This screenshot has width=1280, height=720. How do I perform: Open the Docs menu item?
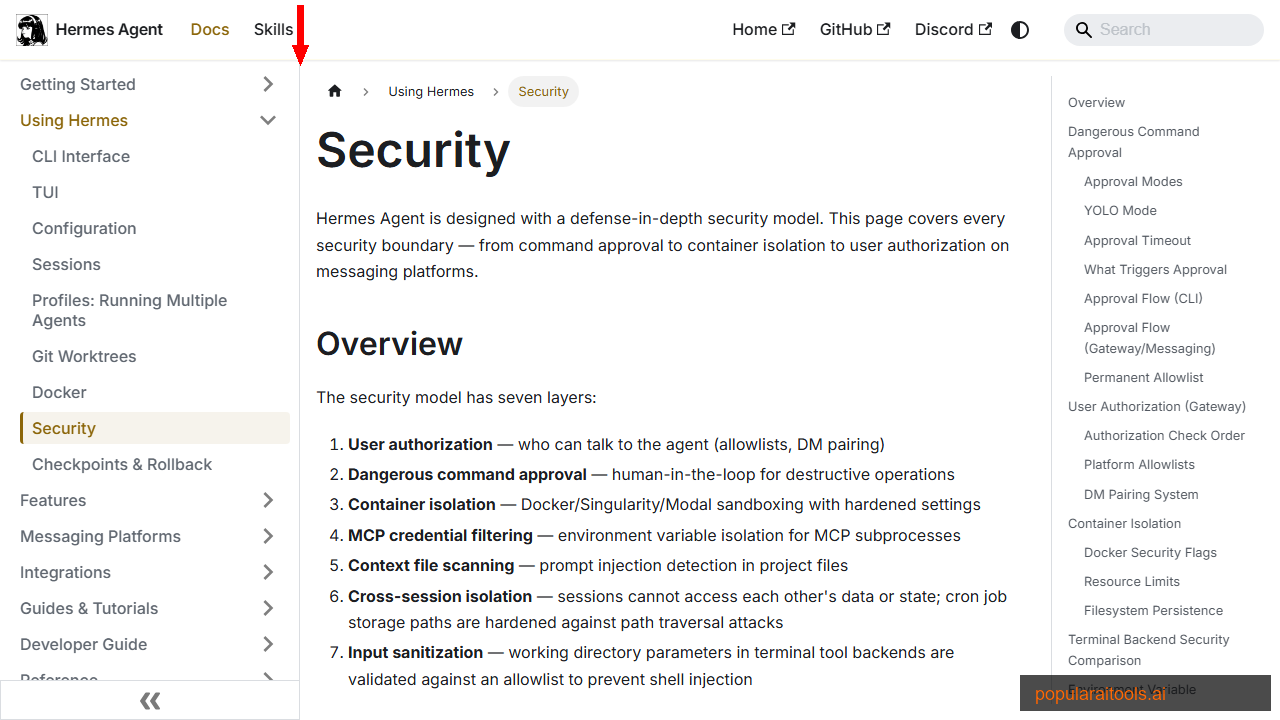coord(209,29)
